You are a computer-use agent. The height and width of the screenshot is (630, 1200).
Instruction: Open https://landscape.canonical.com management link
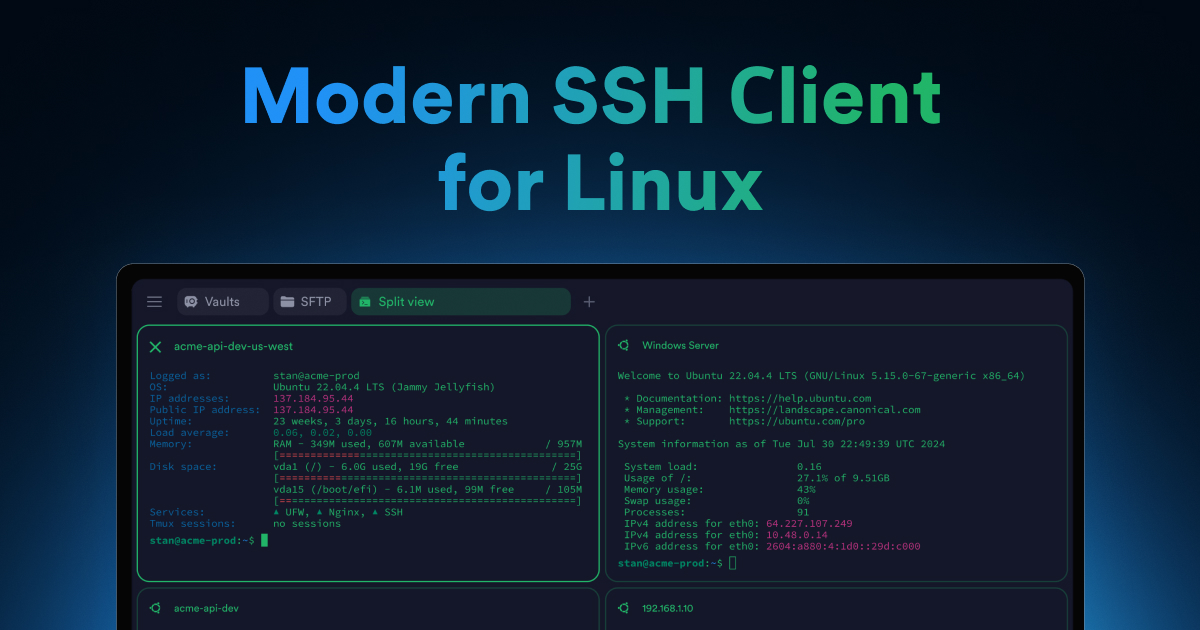[825, 409]
